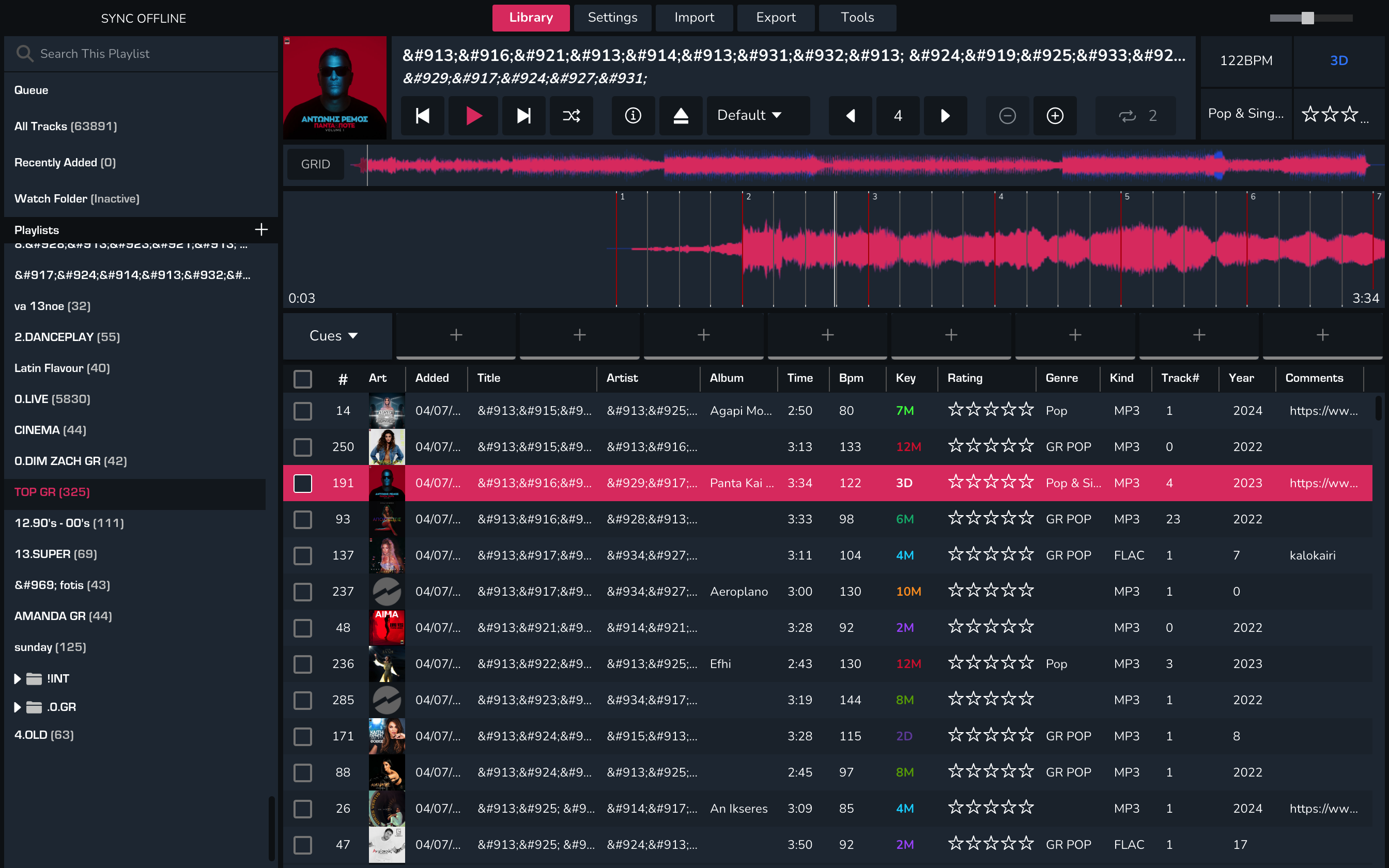Click the circled plus icon

pyautogui.click(x=1055, y=115)
